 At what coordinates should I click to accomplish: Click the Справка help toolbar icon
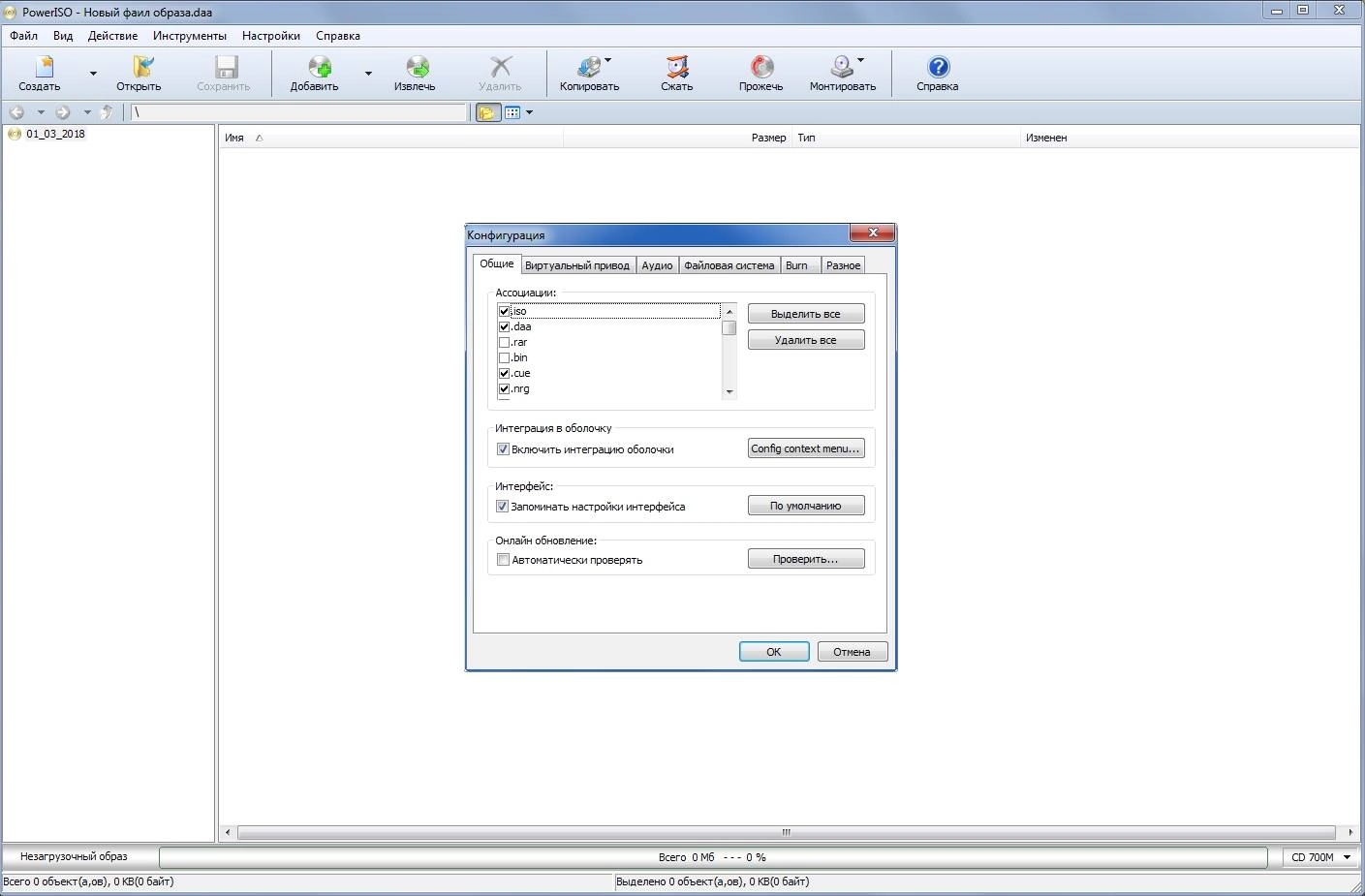[938, 74]
